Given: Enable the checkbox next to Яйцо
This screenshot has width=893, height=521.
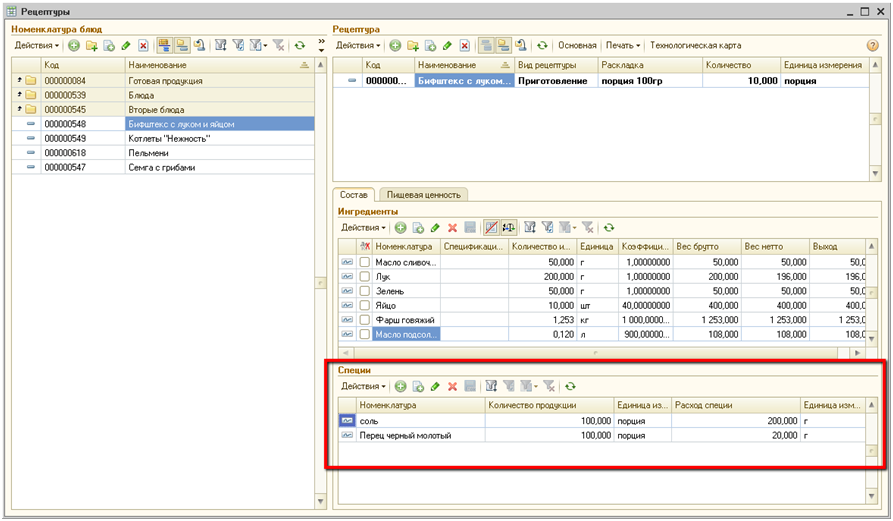Looking at the screenshot, I should [x=365, y=305].
